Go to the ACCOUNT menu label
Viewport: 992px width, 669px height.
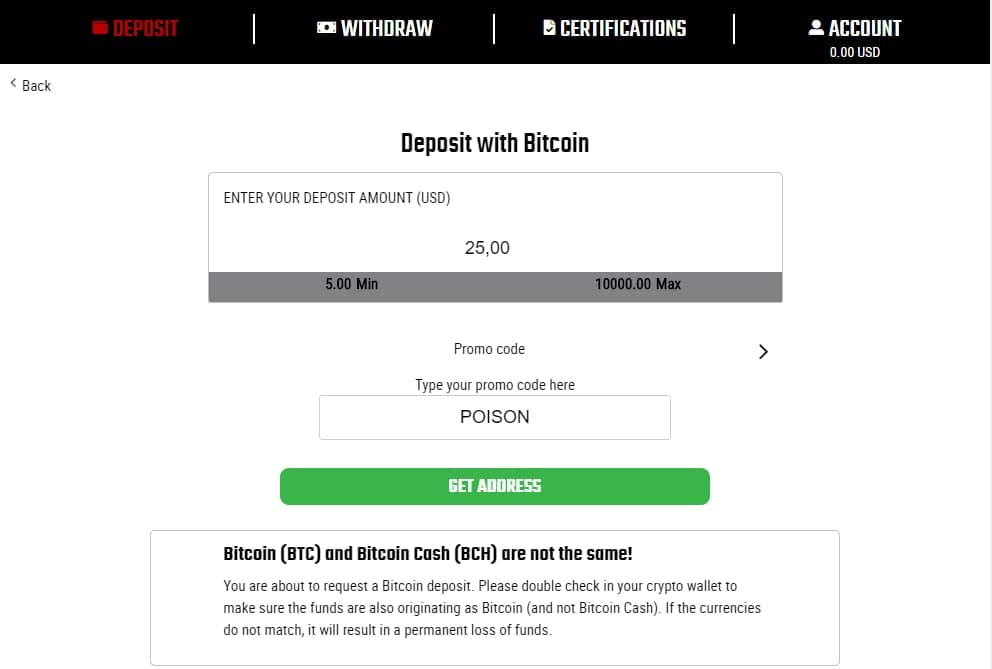865,28
